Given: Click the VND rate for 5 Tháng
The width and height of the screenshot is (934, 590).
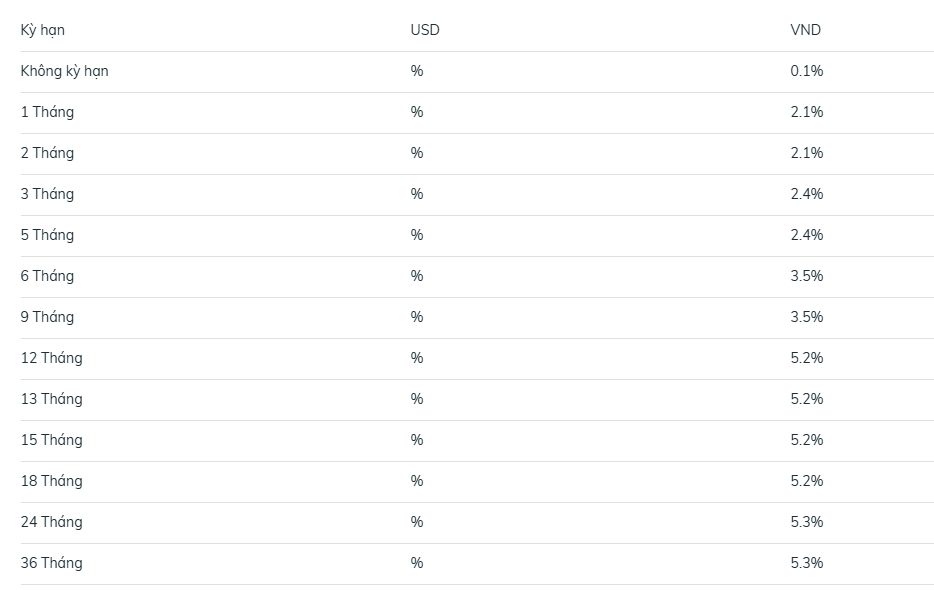Looking at the screenshot, I should 806,235.
